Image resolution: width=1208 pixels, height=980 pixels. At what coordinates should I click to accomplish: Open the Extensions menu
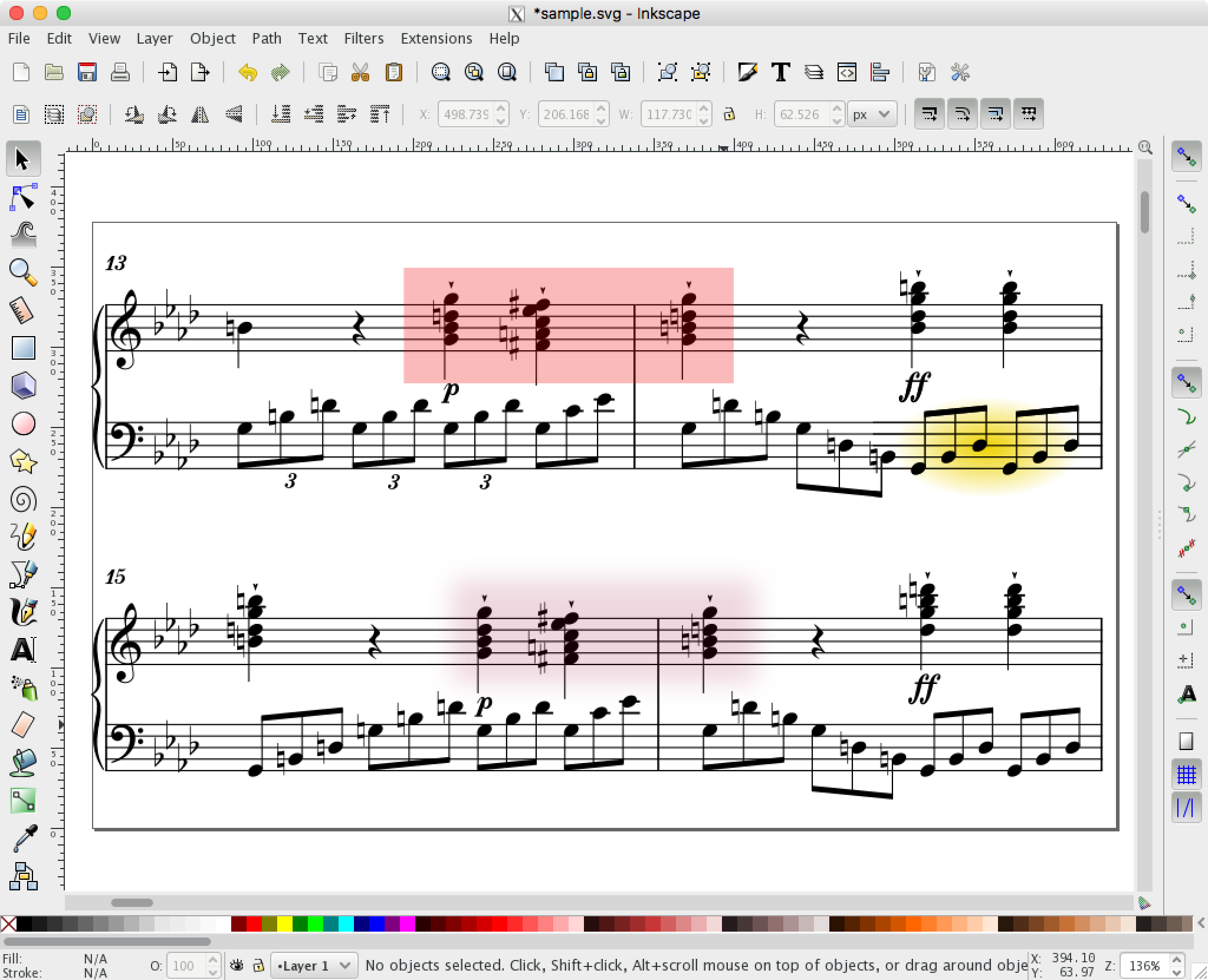click(x=436, y=38)
